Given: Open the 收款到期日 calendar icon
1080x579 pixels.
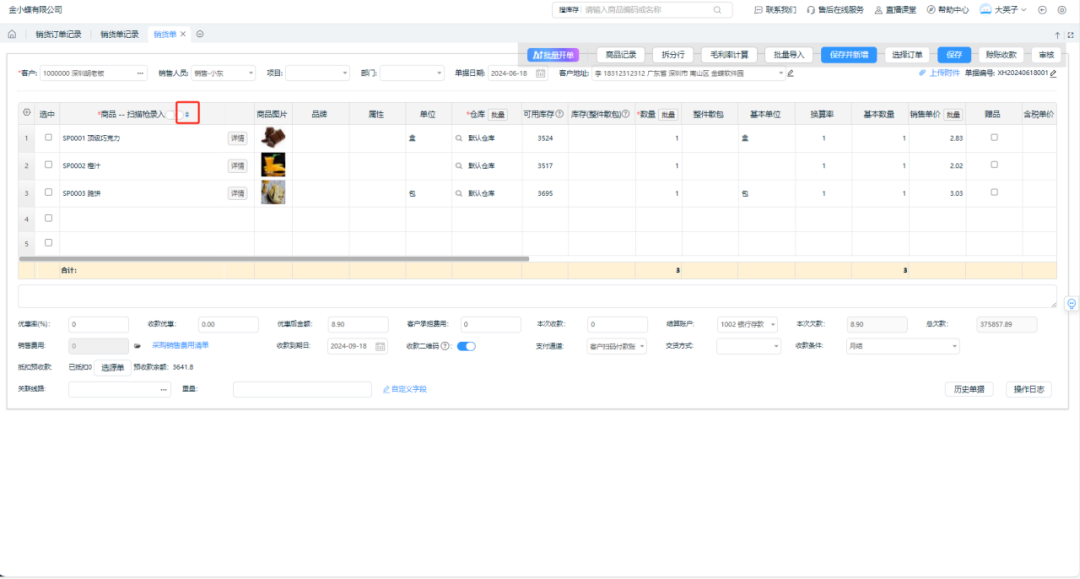Looking at the screenshot, I should pyautogui.click(x=380, y=346).
